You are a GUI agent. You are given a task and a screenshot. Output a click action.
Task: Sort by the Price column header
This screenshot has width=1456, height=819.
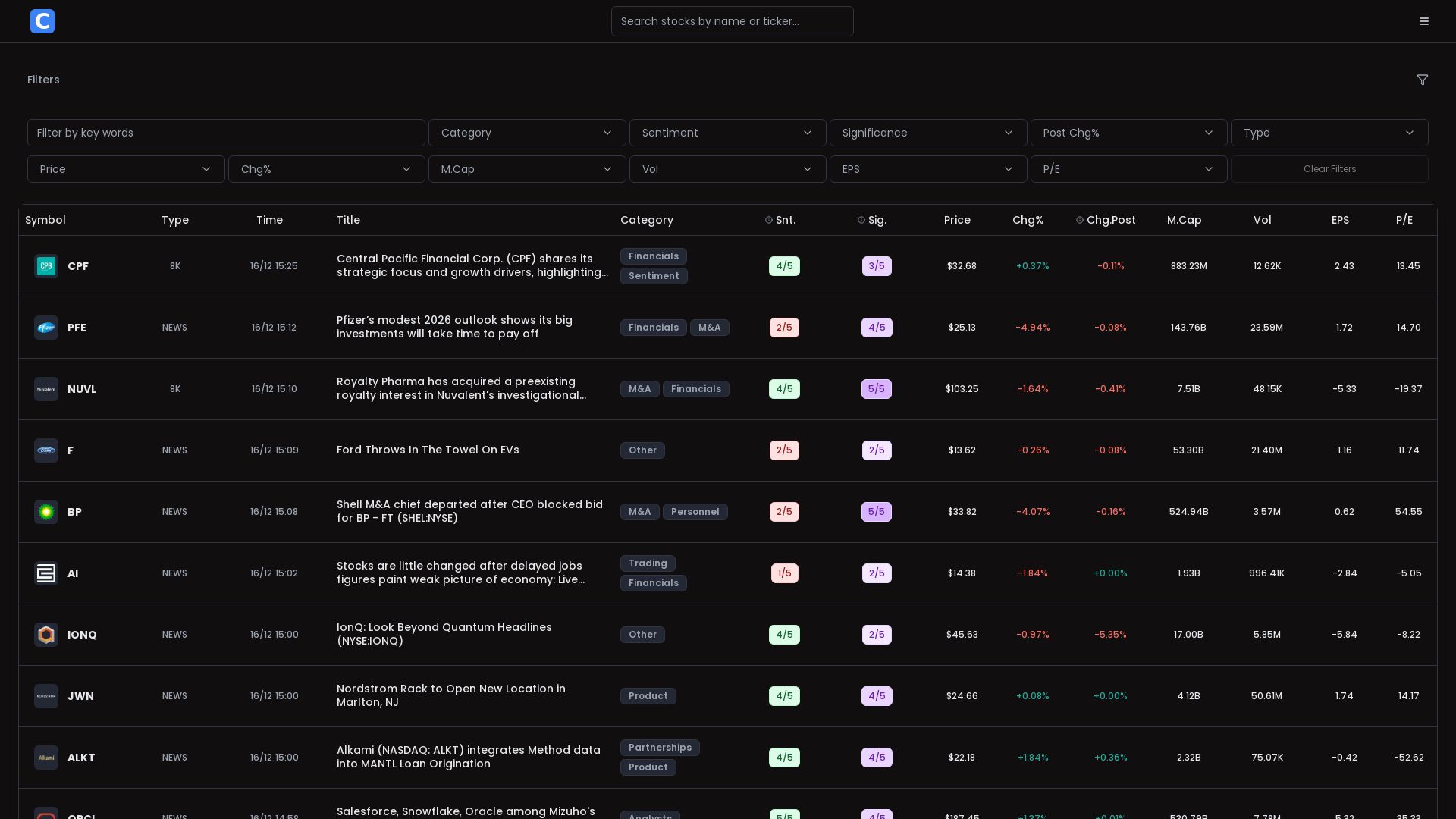pos(957,220)
